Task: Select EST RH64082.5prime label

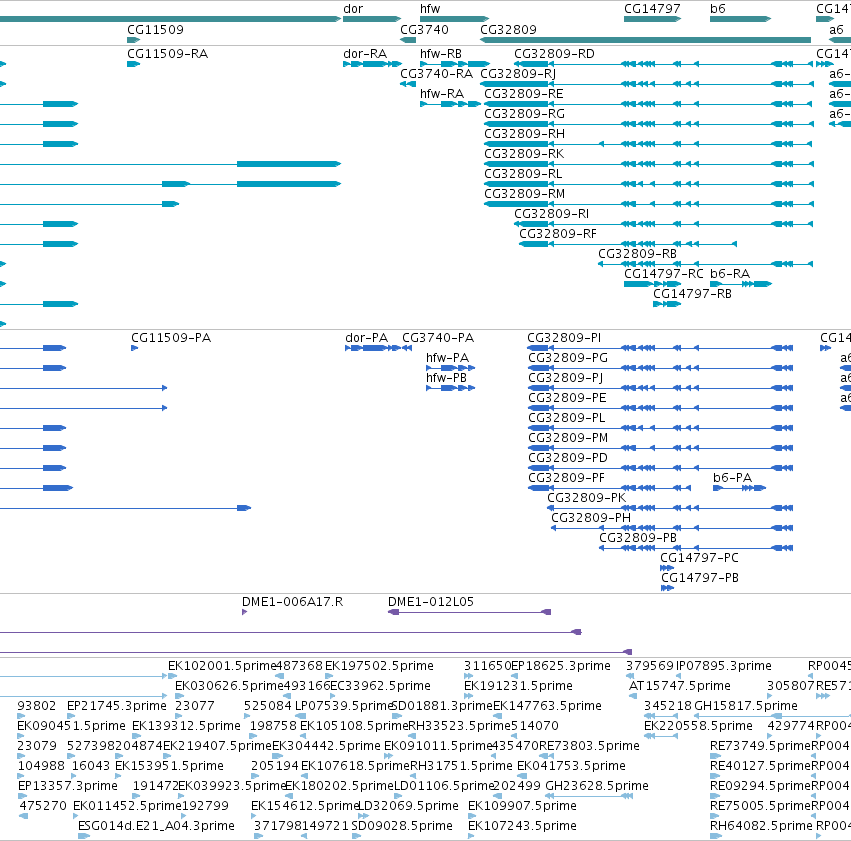Action: point(761,826)
